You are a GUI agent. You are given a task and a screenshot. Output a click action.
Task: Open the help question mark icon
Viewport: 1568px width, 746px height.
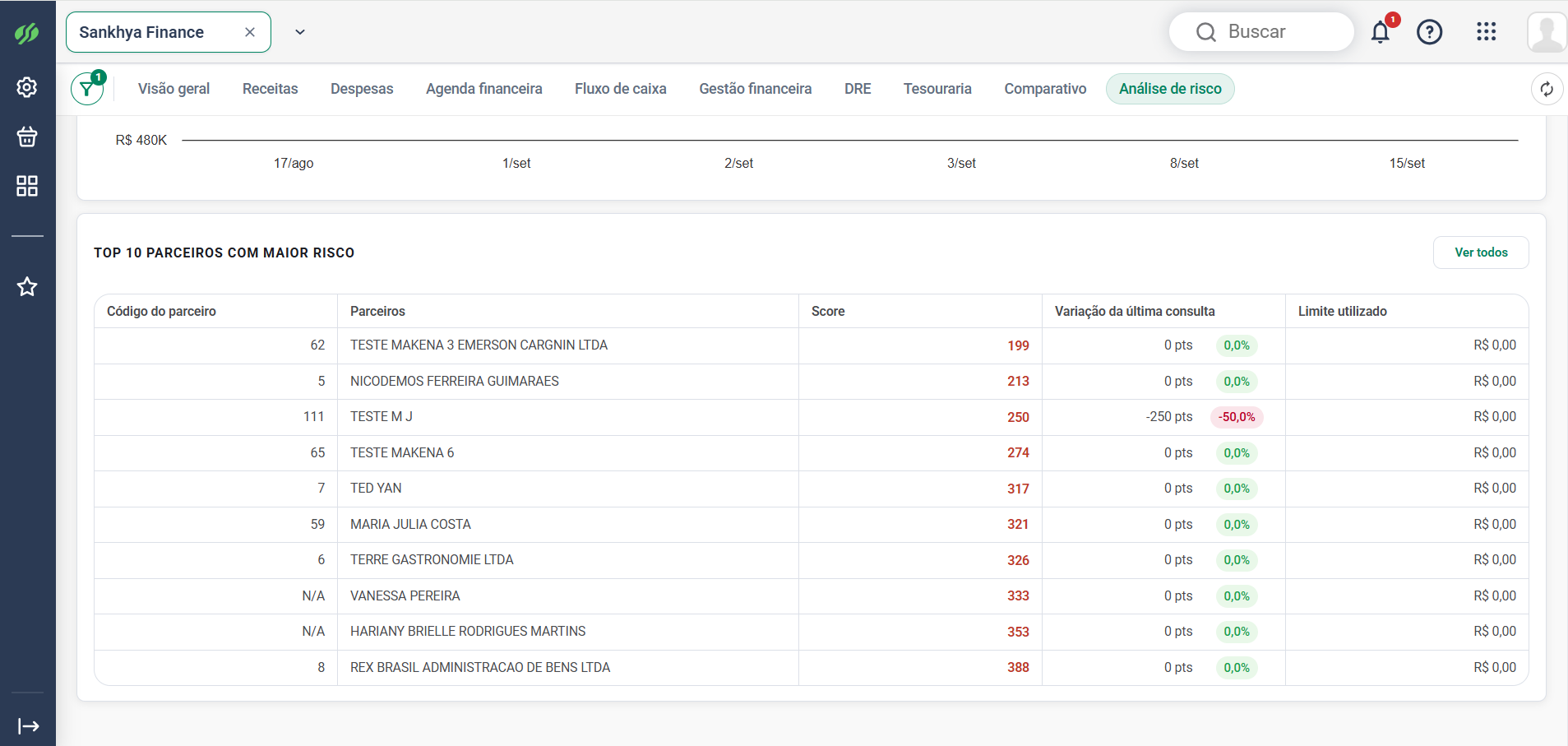1430,32
